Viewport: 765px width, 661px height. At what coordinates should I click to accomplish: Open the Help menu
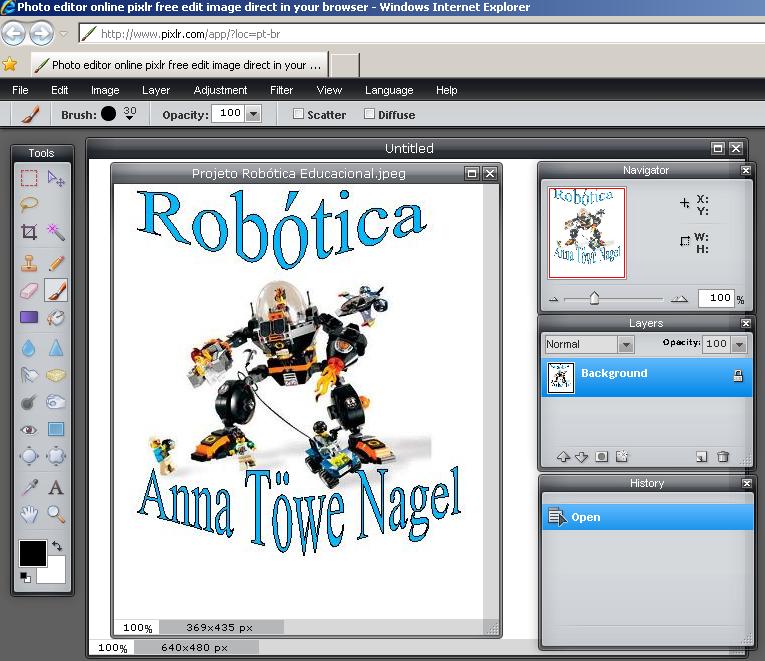(446, 90)
